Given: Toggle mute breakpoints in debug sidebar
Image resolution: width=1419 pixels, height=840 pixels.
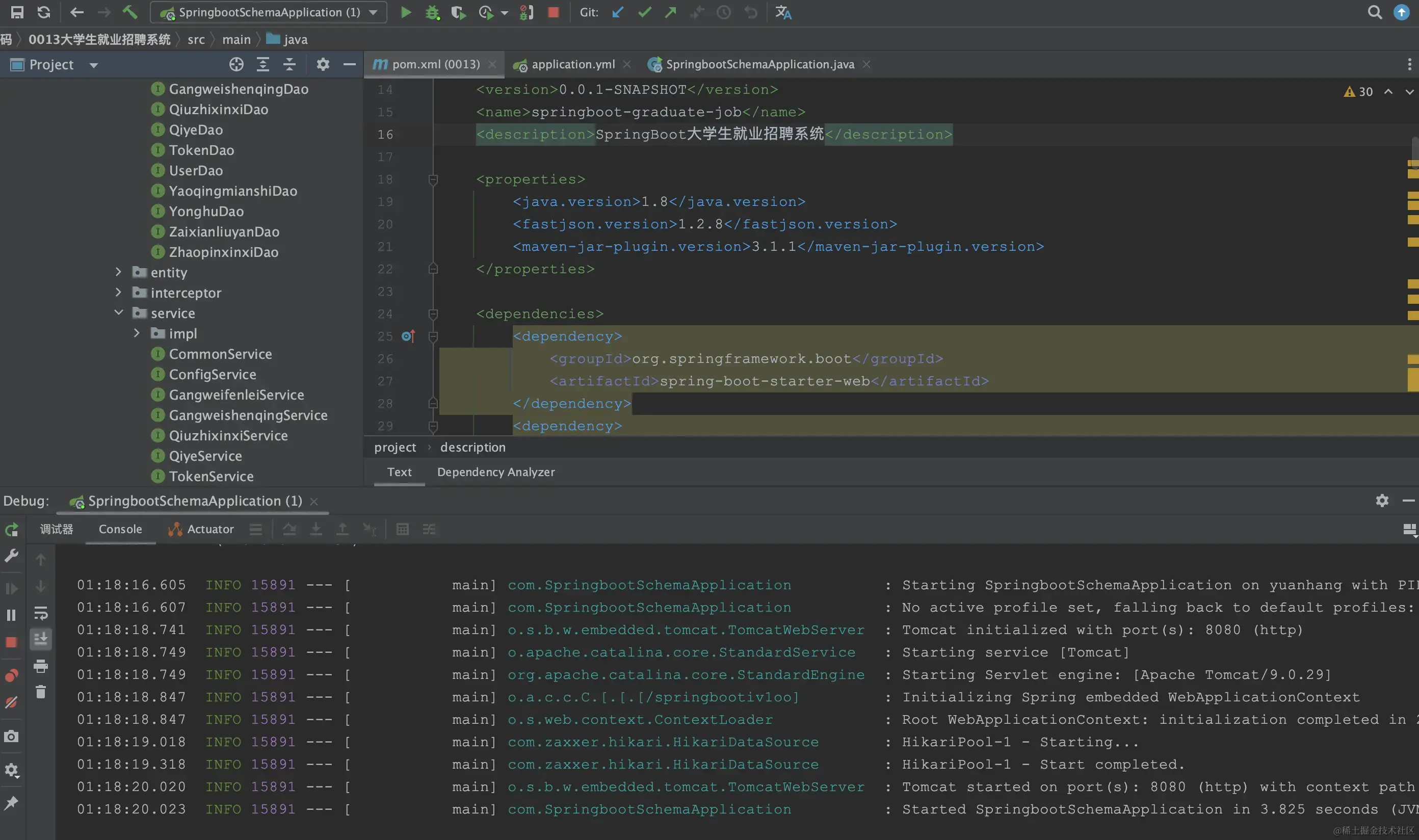Looking at the screenshot, I should click(x=11, y=702).
